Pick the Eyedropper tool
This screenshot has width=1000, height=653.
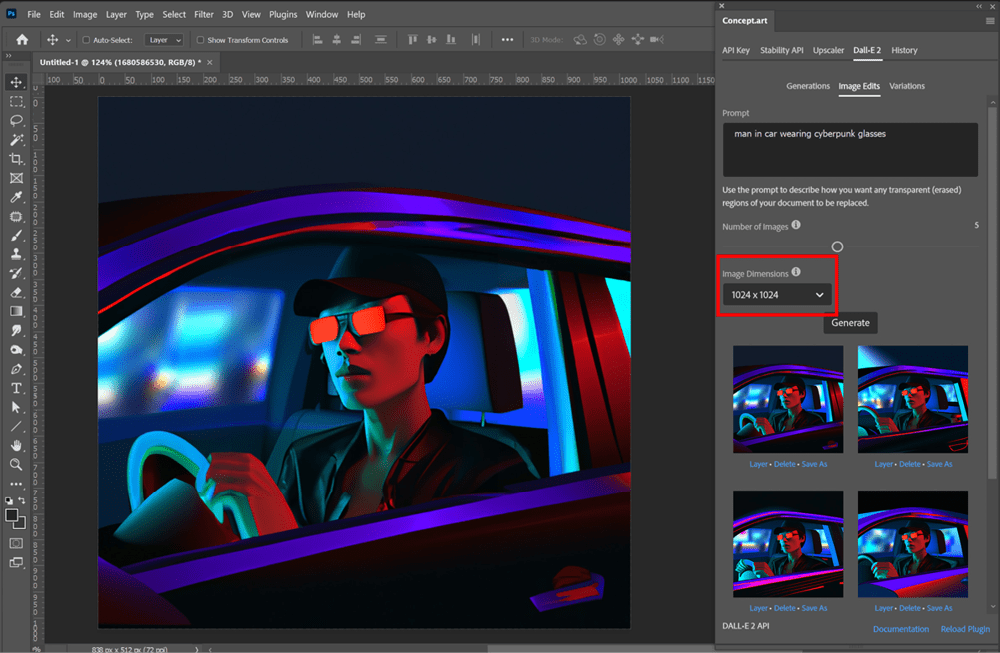coord(17,197)
